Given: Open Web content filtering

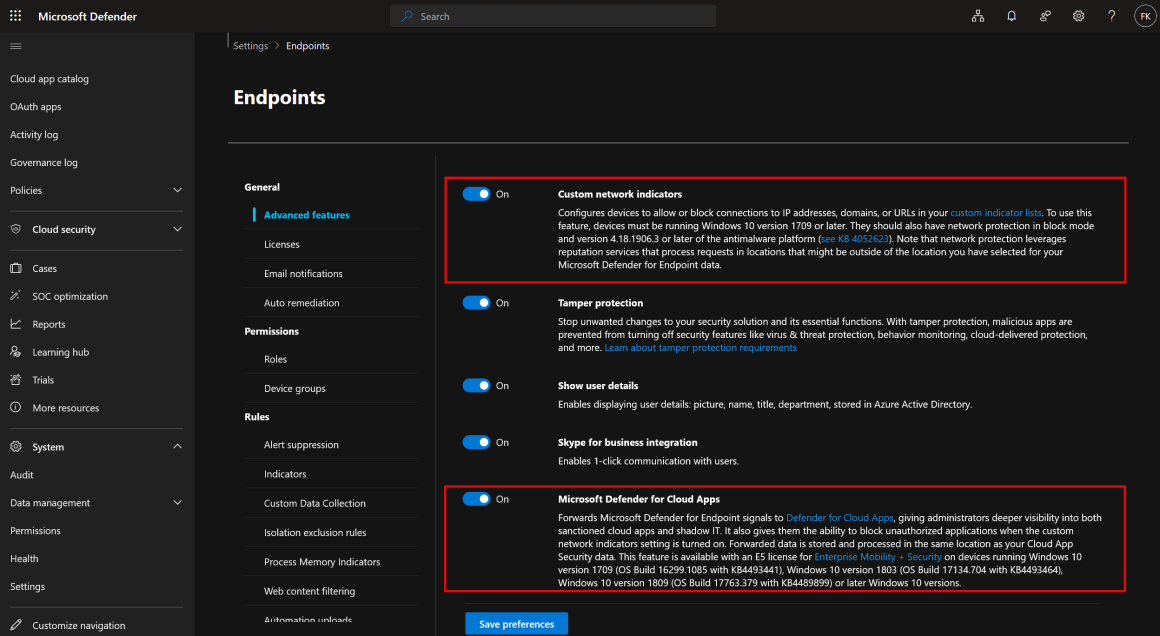Looking at the screenshot, I should point(309,591).
